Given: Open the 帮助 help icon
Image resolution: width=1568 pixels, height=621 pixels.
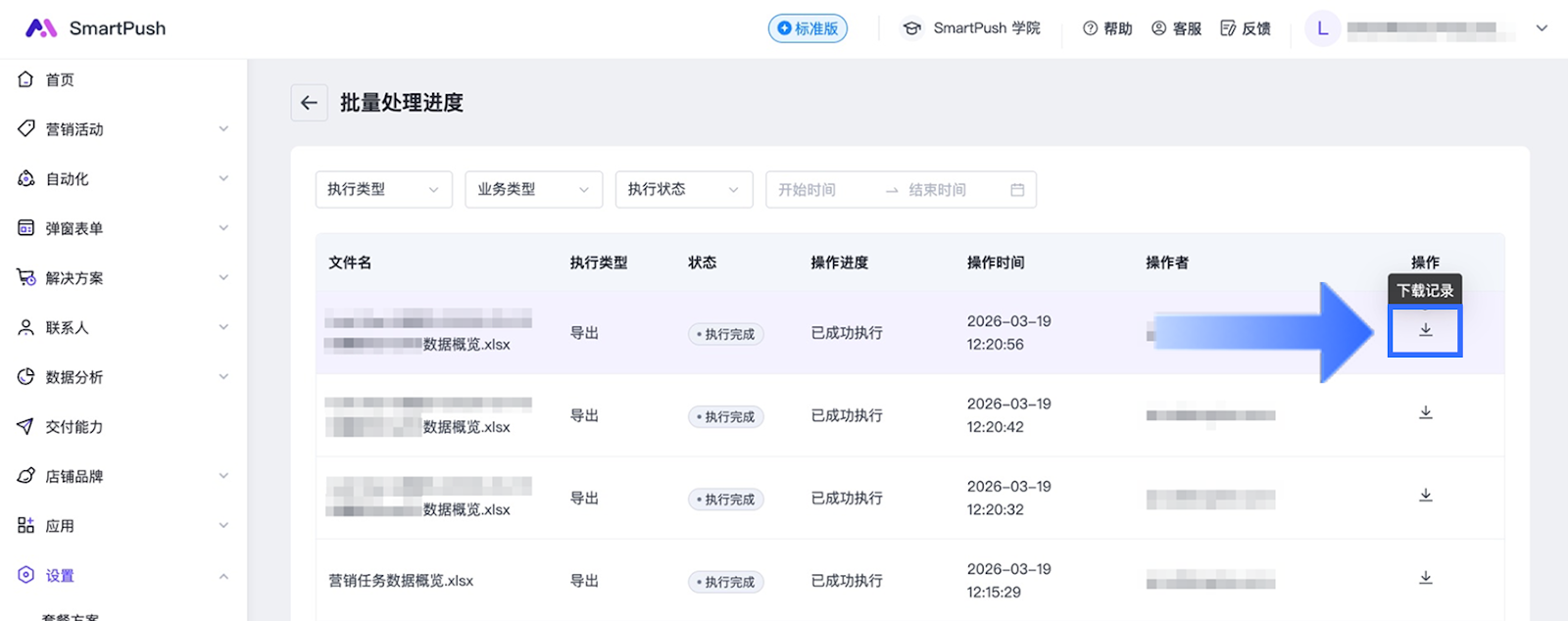Looking at the screenshot, I should point(1107,28).
